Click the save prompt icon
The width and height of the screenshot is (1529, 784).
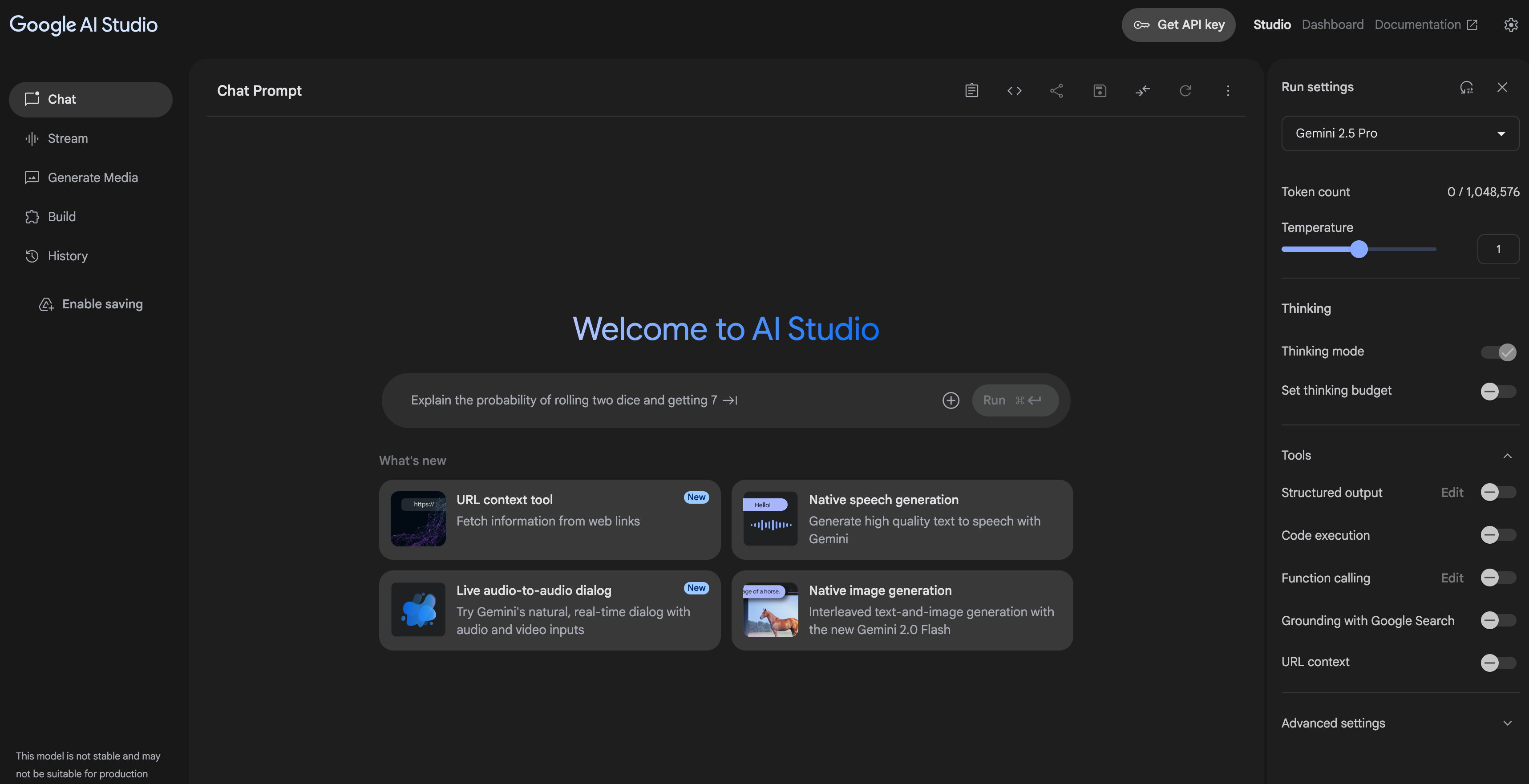click(1099, 90)
